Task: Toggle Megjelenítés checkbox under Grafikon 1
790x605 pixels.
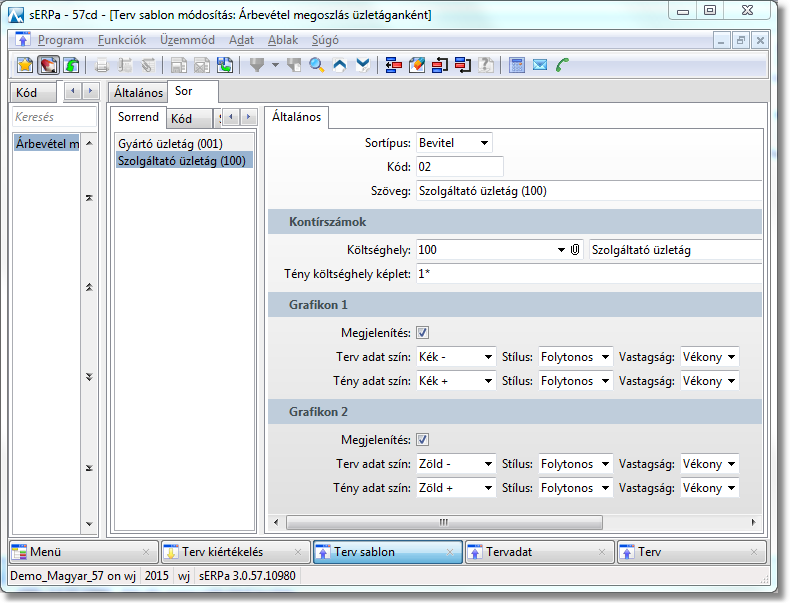Action: click(x=423, y=333)
